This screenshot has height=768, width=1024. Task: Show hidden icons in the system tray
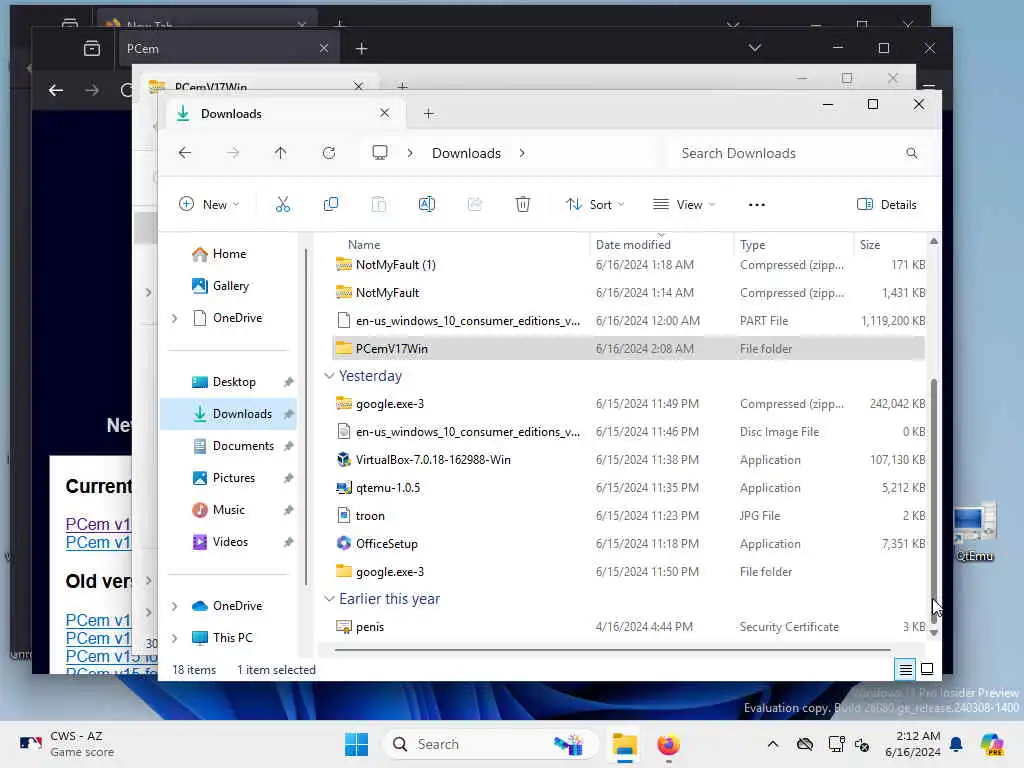click(x=773, y=744)
